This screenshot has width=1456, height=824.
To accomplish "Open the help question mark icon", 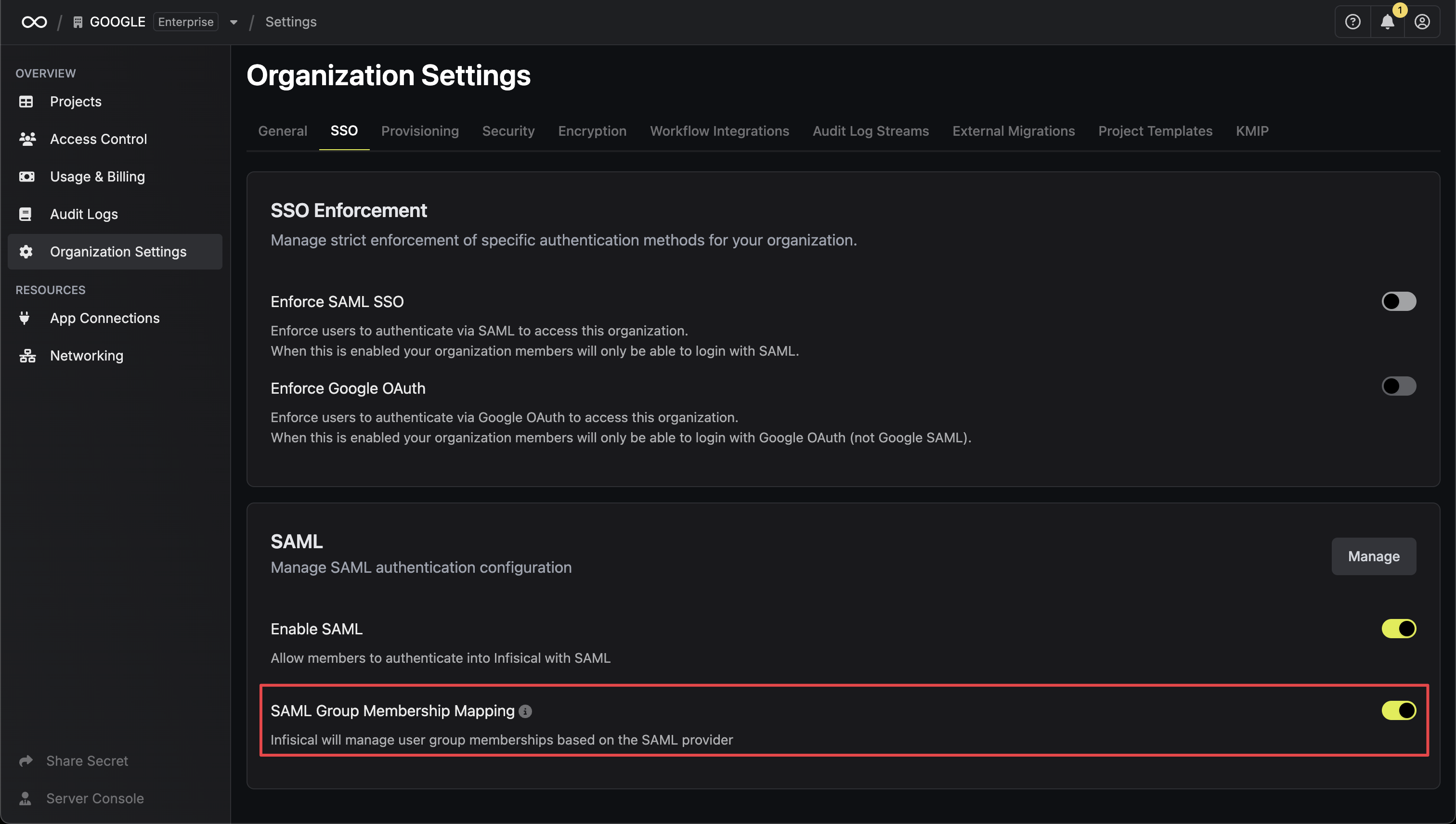I will [x=1352, y=22].
